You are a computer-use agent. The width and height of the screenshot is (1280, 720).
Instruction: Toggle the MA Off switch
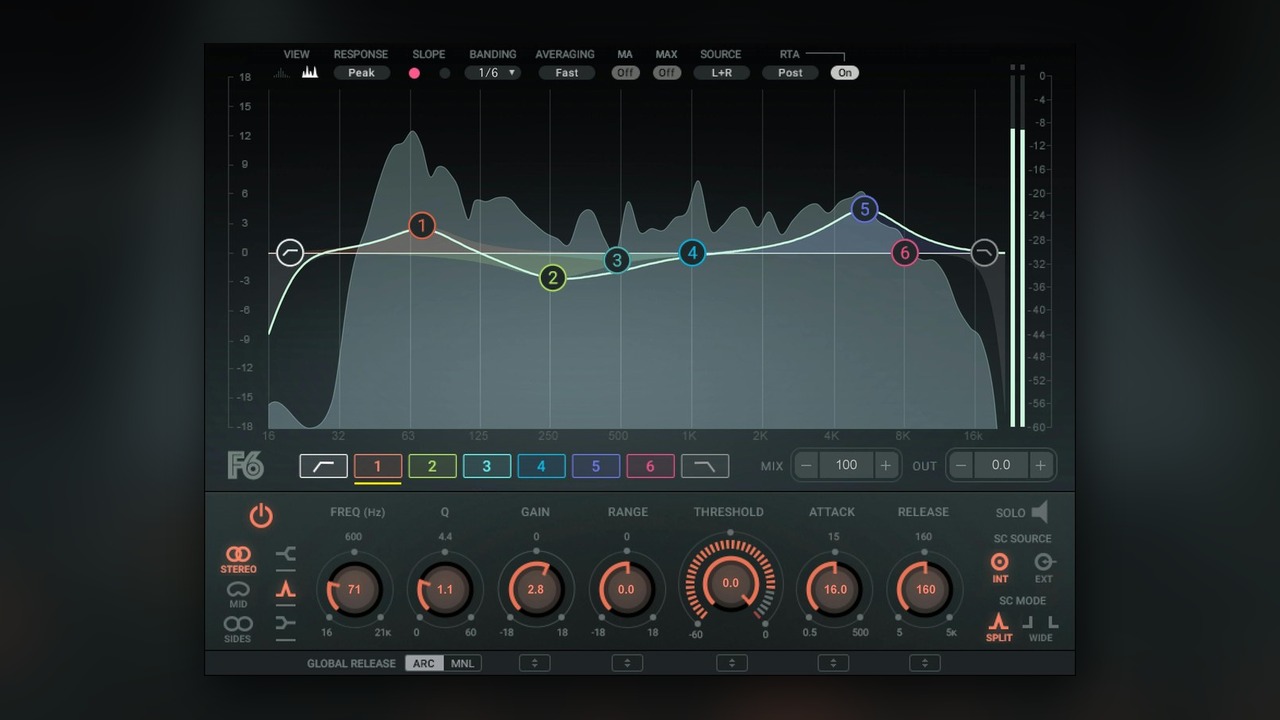click(625, 73)
